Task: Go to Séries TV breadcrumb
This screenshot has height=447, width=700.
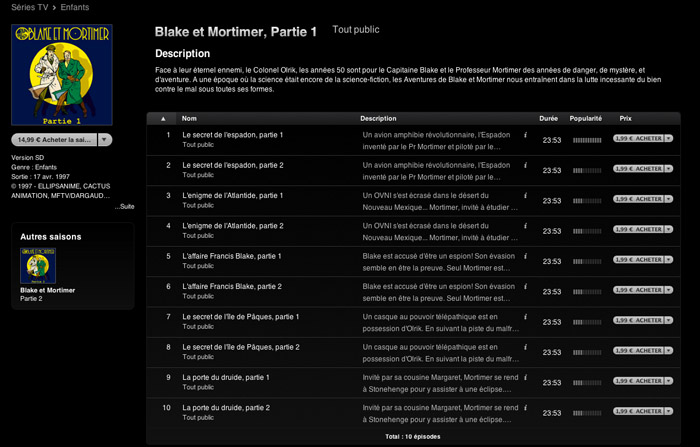Action: click(29, 7)
